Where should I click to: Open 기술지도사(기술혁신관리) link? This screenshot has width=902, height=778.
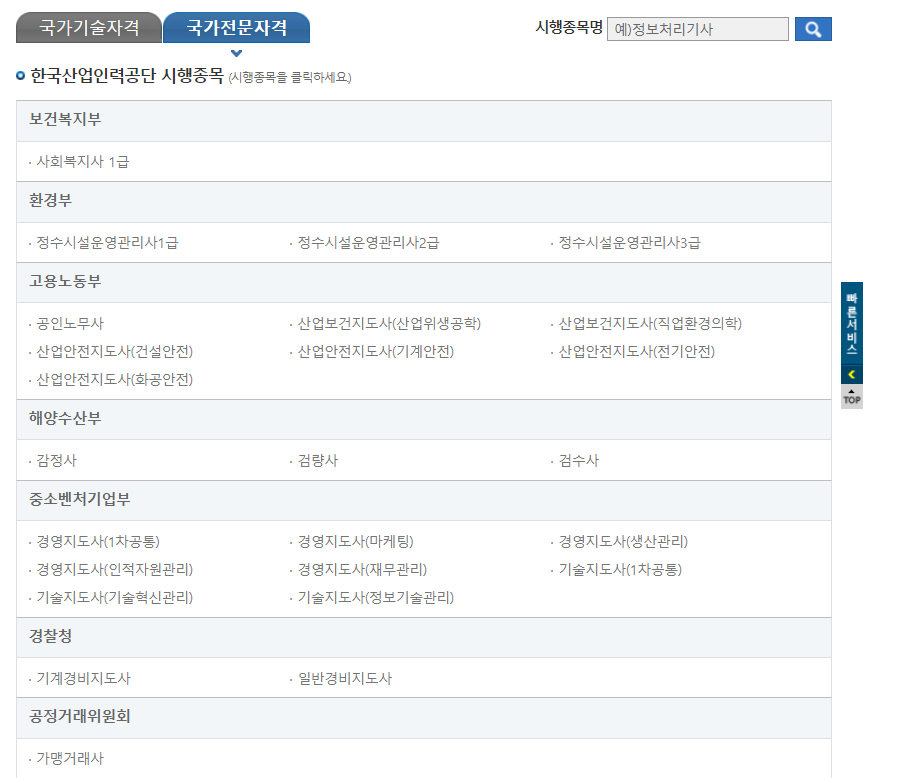(114, 598)
